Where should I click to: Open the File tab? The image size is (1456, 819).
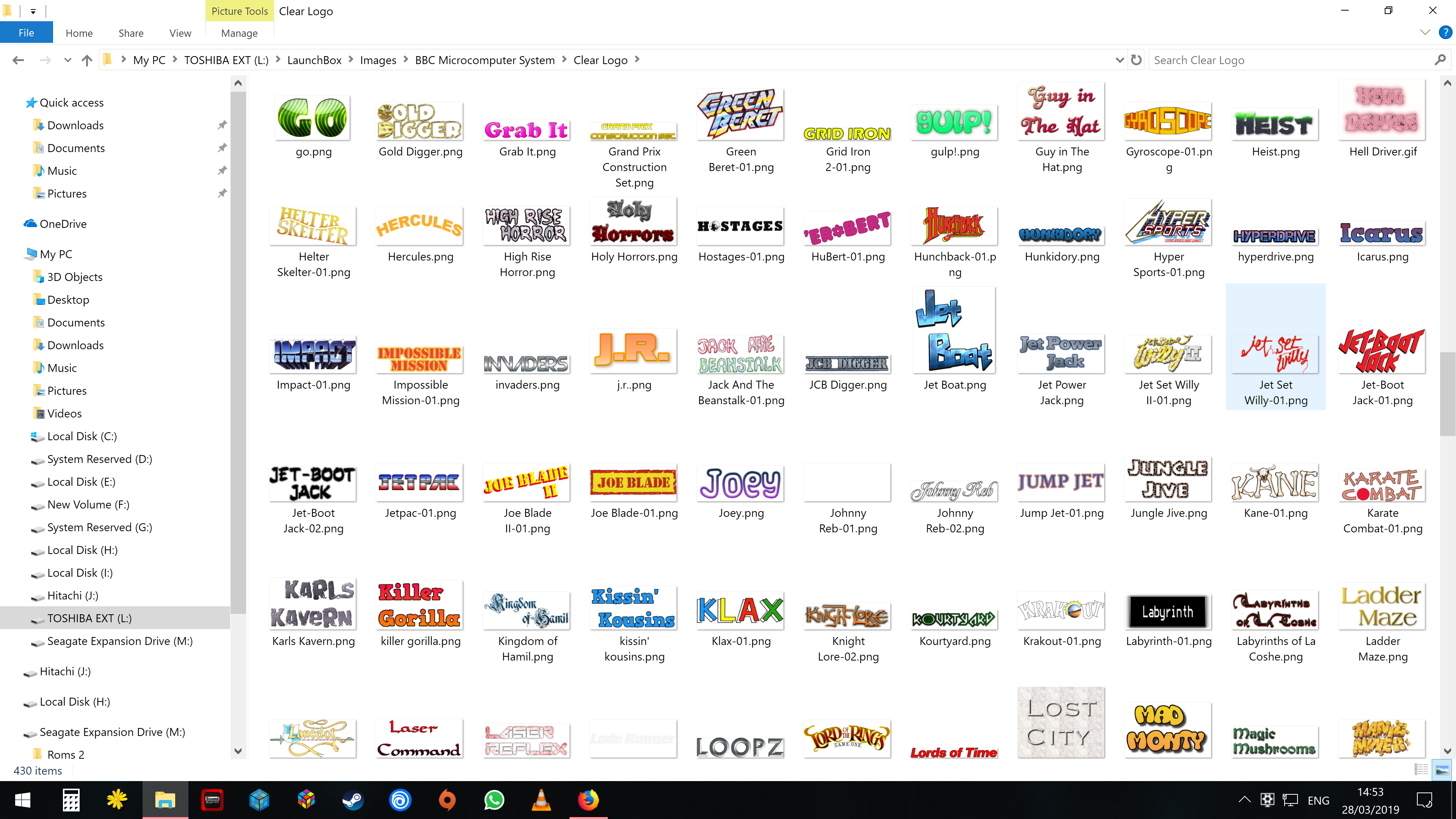tap(27, 33)
